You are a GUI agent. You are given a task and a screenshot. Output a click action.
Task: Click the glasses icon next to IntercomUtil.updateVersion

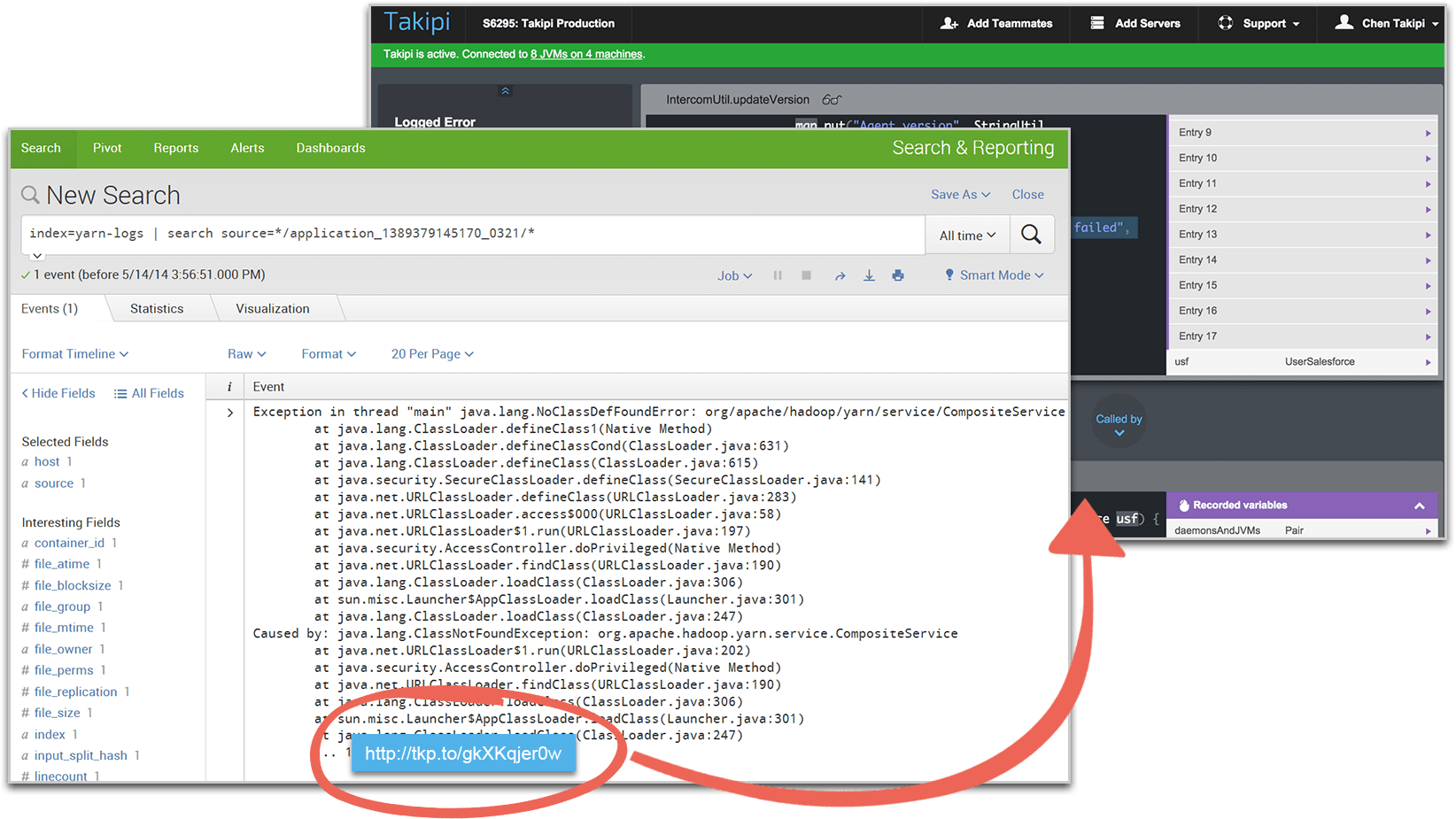[x=832, y=100]
